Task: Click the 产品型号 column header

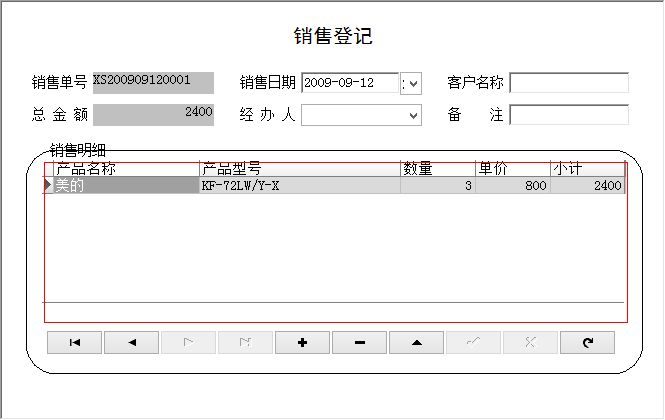Action: pos(300,169)
